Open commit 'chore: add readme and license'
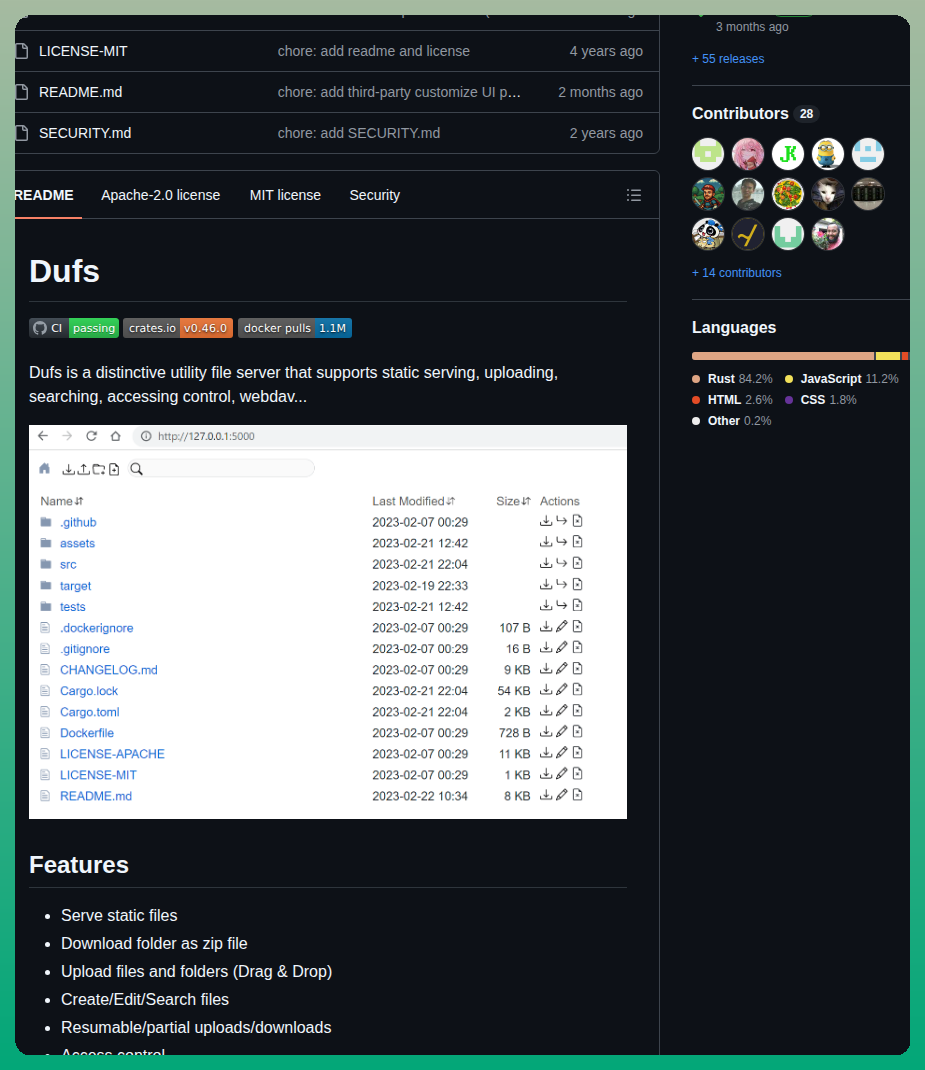 point(374,51)
